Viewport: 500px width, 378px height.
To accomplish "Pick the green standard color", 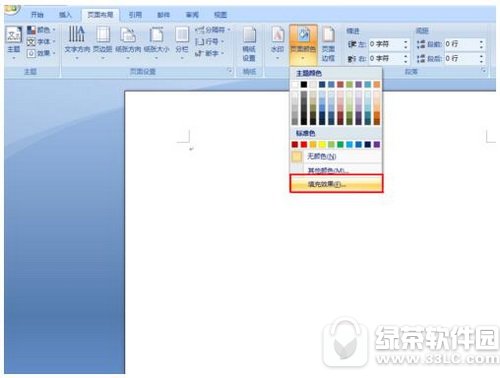I will (340, 144).
